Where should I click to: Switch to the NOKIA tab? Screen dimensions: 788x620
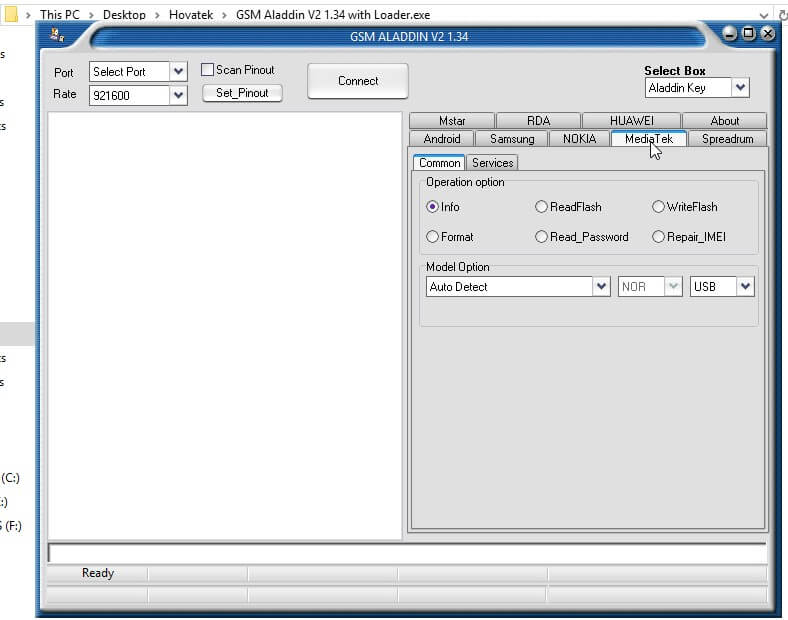pyautogui.click(x=579, y=139)
